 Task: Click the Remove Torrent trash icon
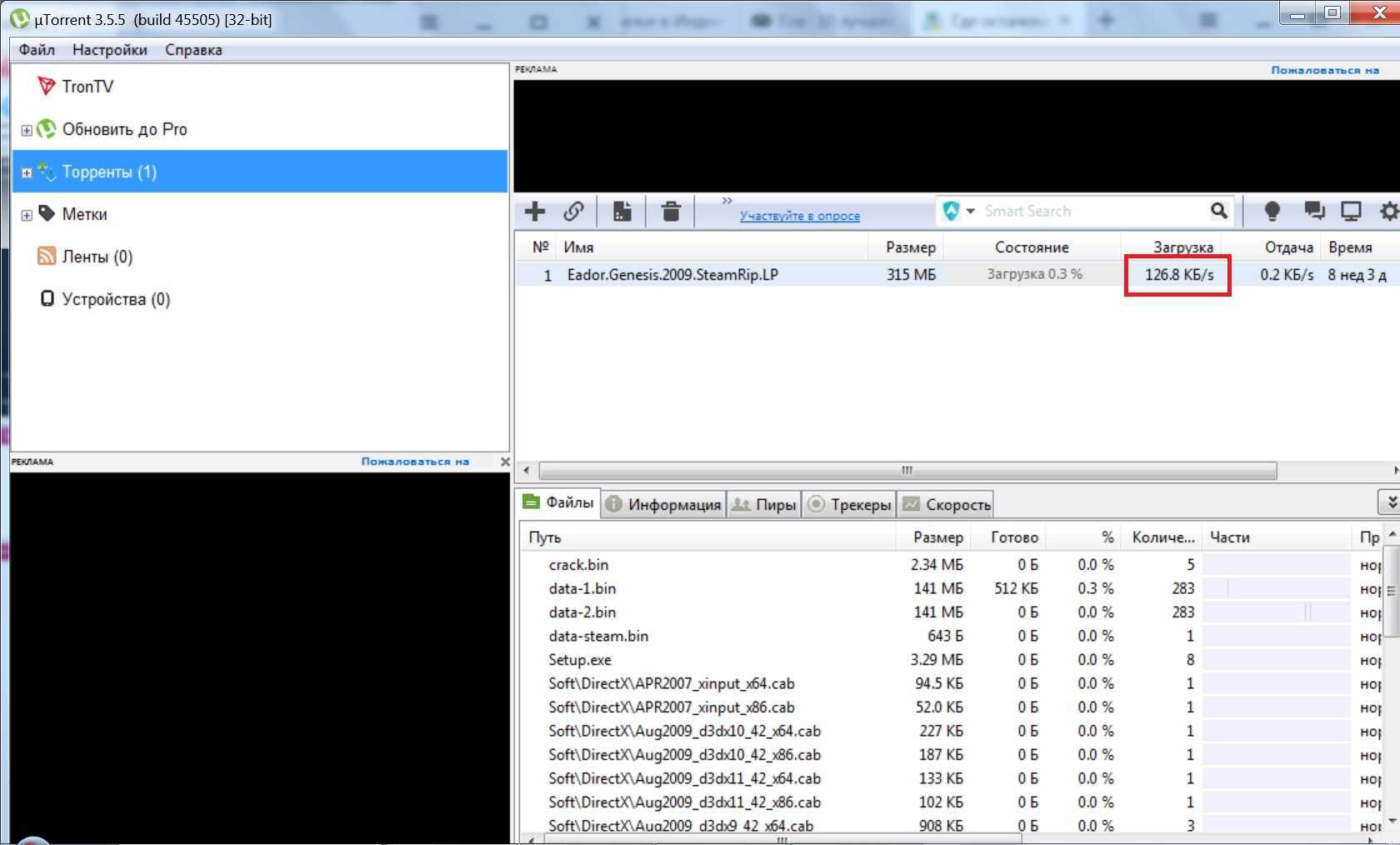point(671,212)
